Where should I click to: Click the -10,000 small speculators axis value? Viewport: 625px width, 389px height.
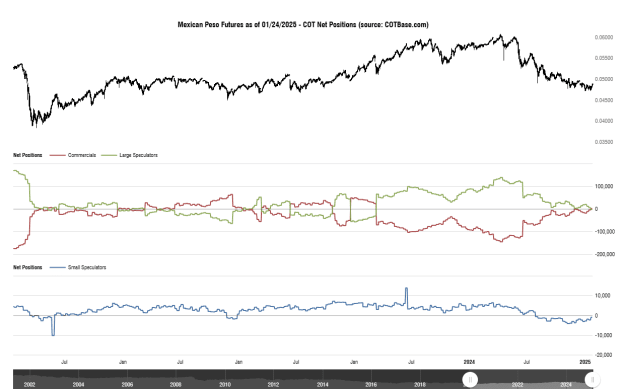603,335
